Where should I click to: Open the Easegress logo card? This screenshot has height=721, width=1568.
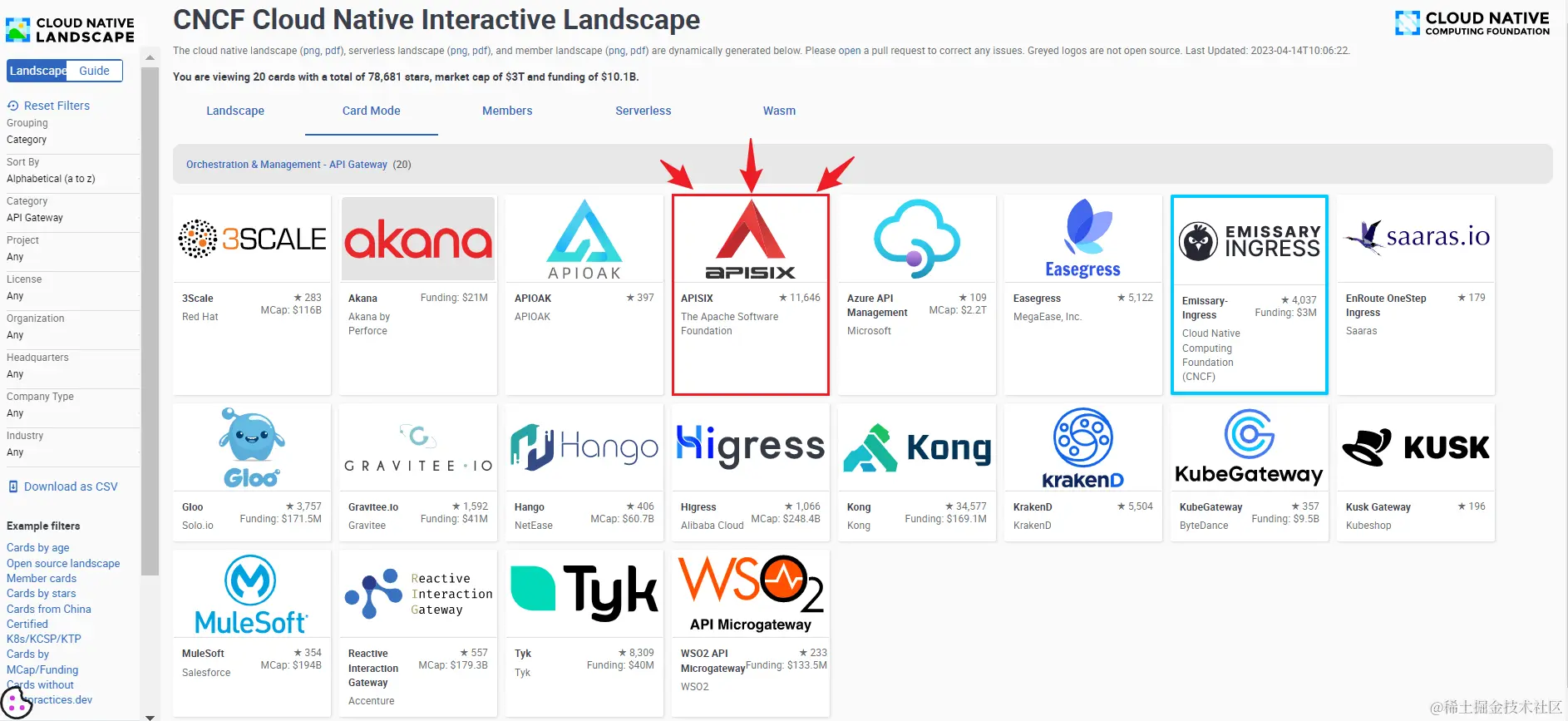point(1083,239)
